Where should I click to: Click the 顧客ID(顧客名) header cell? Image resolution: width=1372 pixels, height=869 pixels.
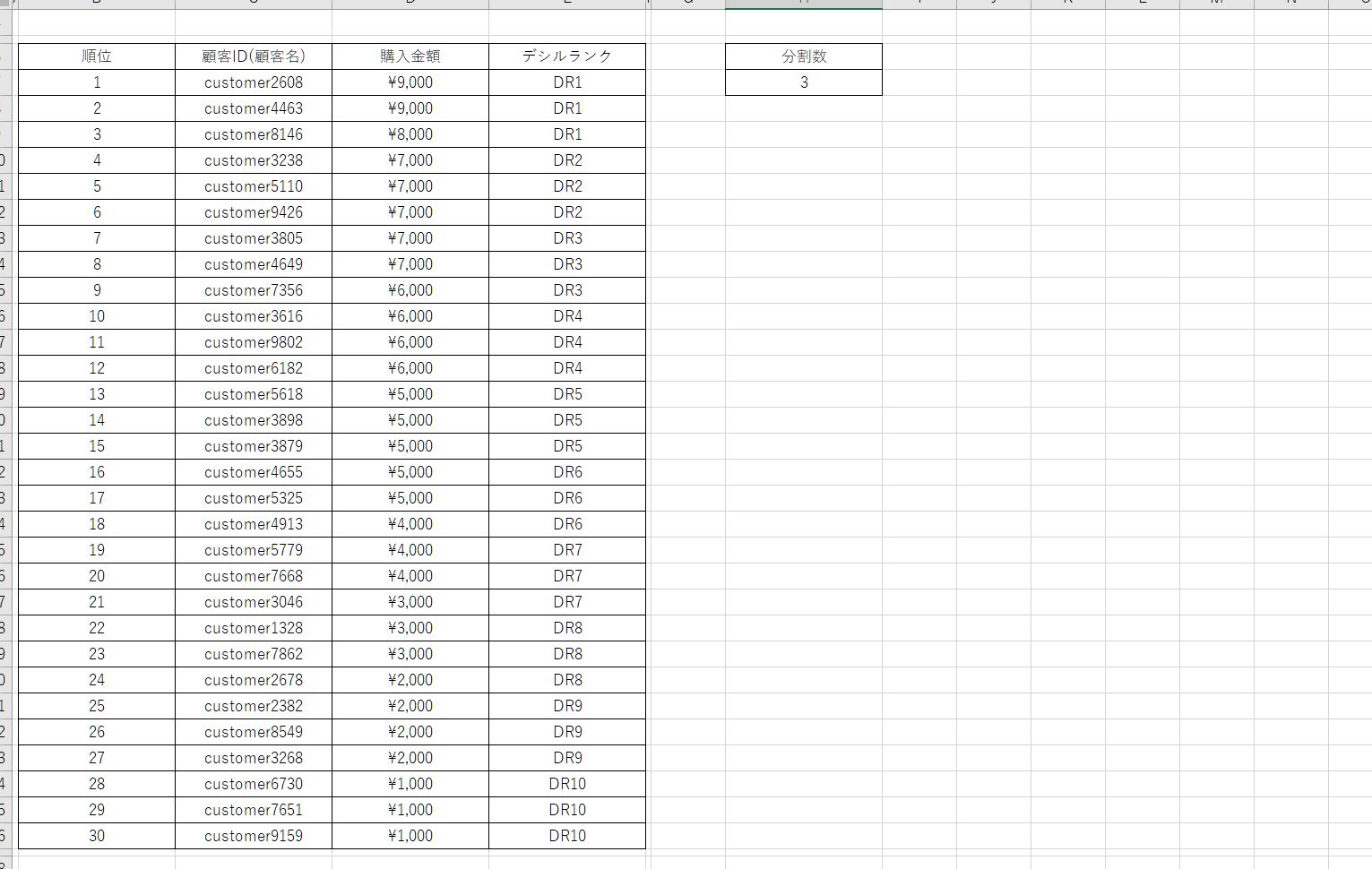pos(254,56)
